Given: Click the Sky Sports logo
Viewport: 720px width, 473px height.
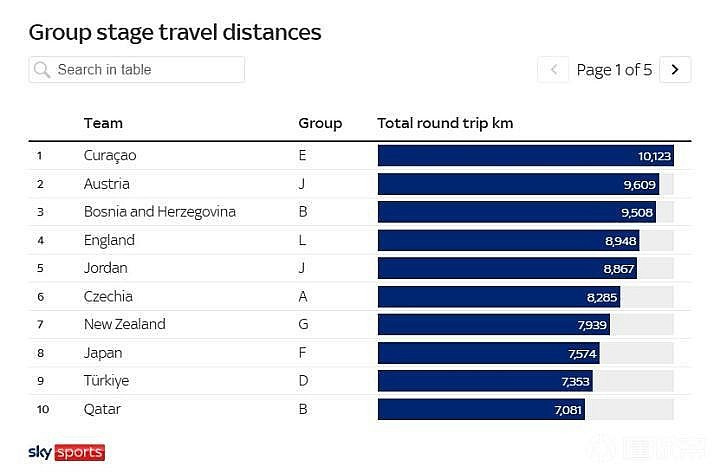Looking at the screenshot, I should tap(67, 452).
